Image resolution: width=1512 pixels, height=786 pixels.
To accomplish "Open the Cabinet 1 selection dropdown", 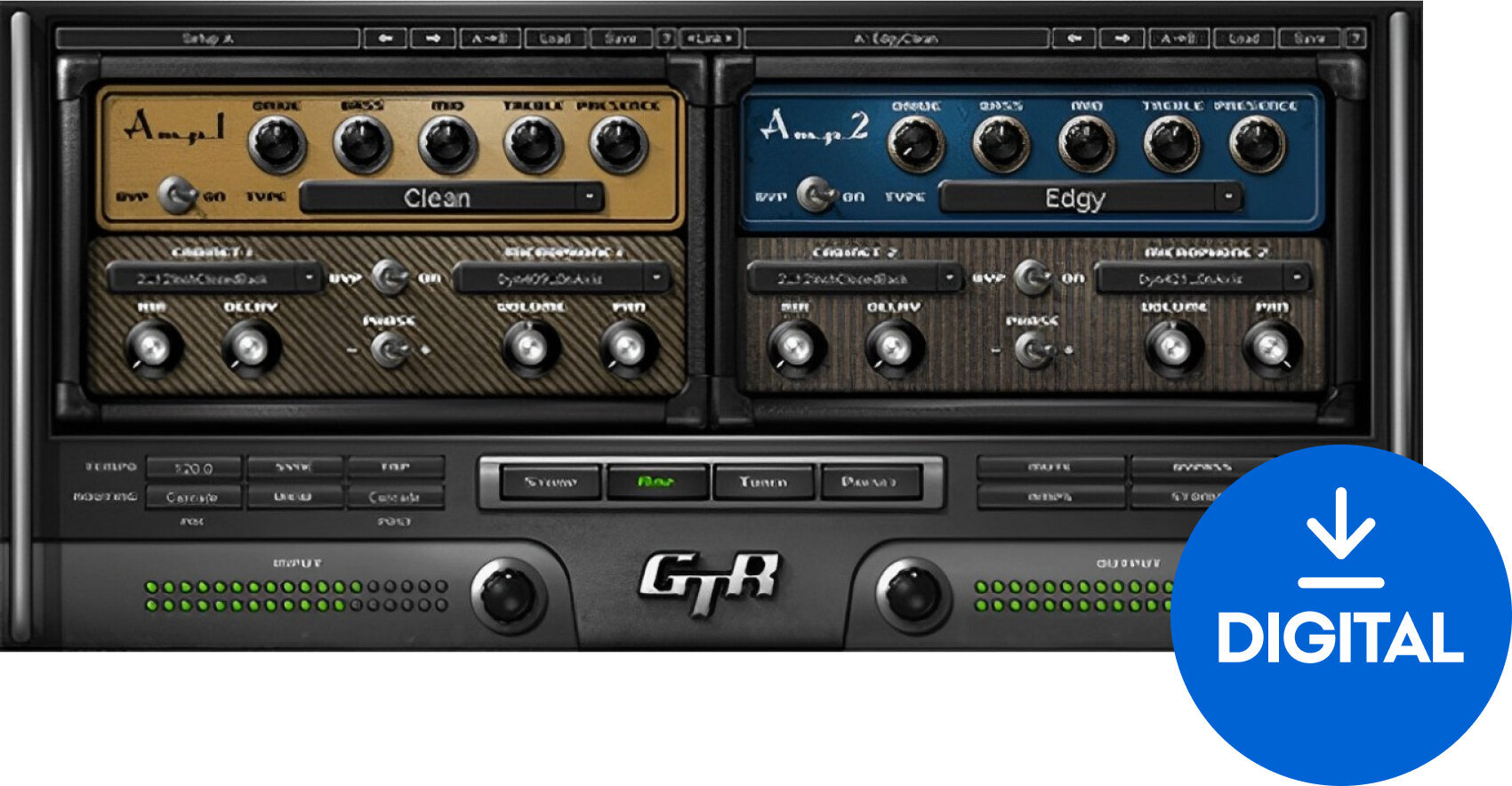I will point(213,278).
